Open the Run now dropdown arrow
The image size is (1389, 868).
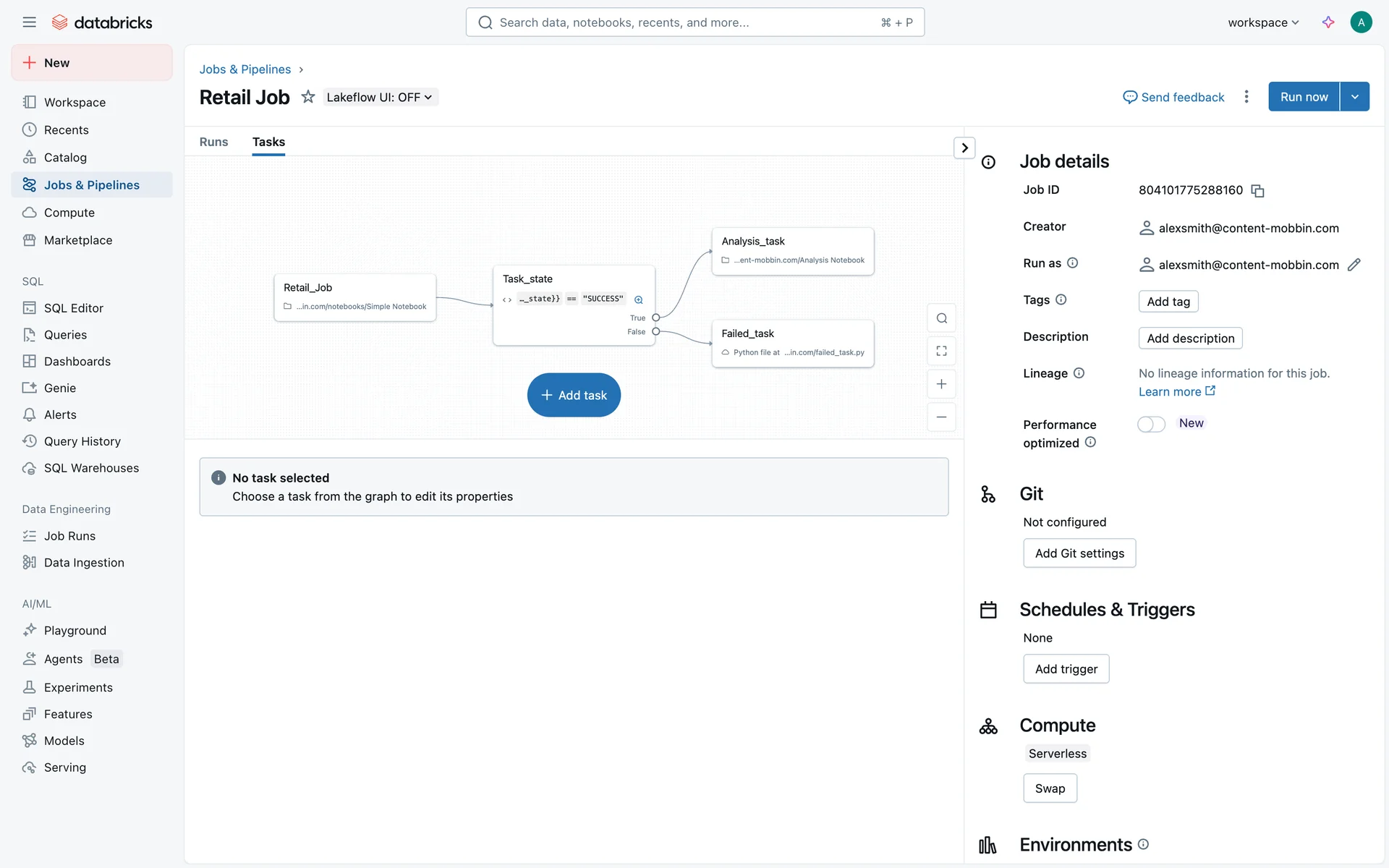(1354, 97)
